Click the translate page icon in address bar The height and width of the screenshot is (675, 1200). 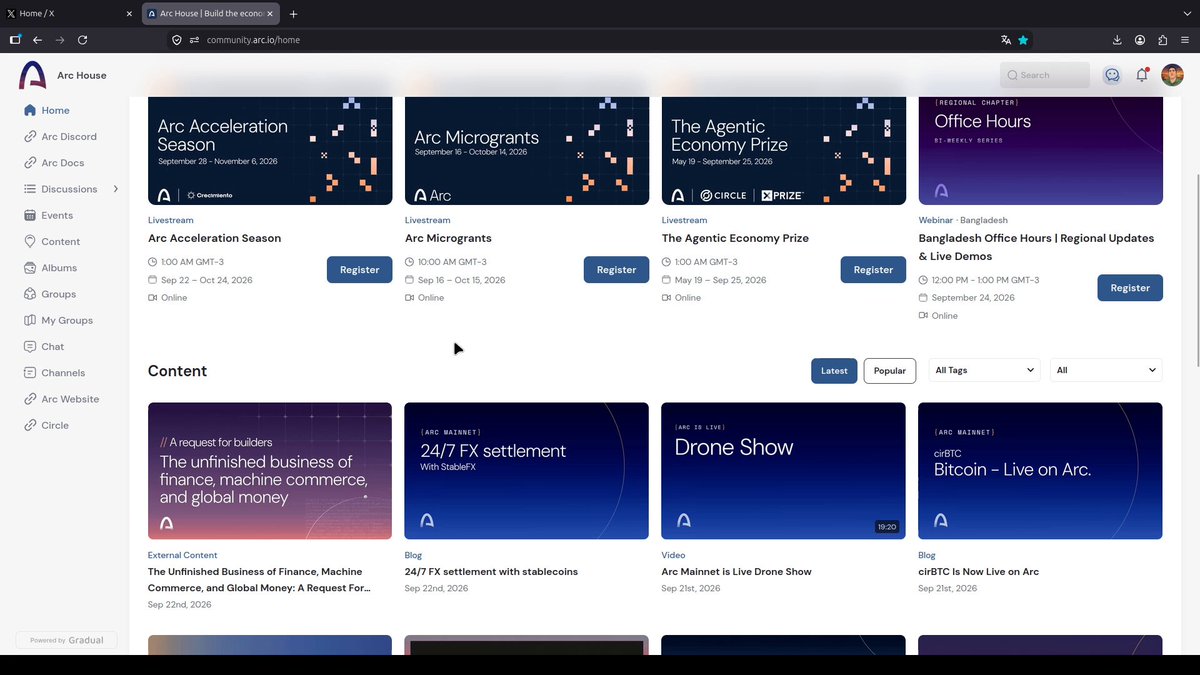(1006, 40)
